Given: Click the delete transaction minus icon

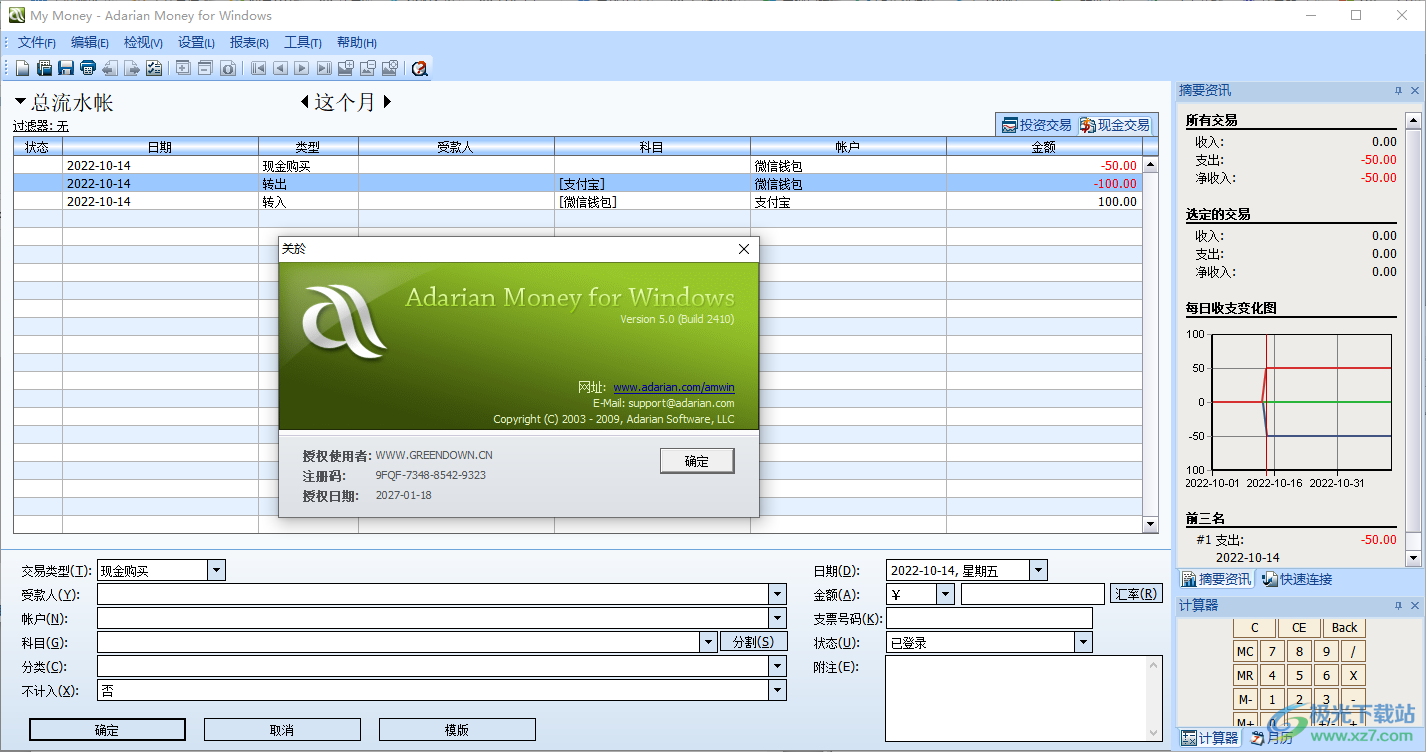Looking at the screenshot, I should [203, 67].
